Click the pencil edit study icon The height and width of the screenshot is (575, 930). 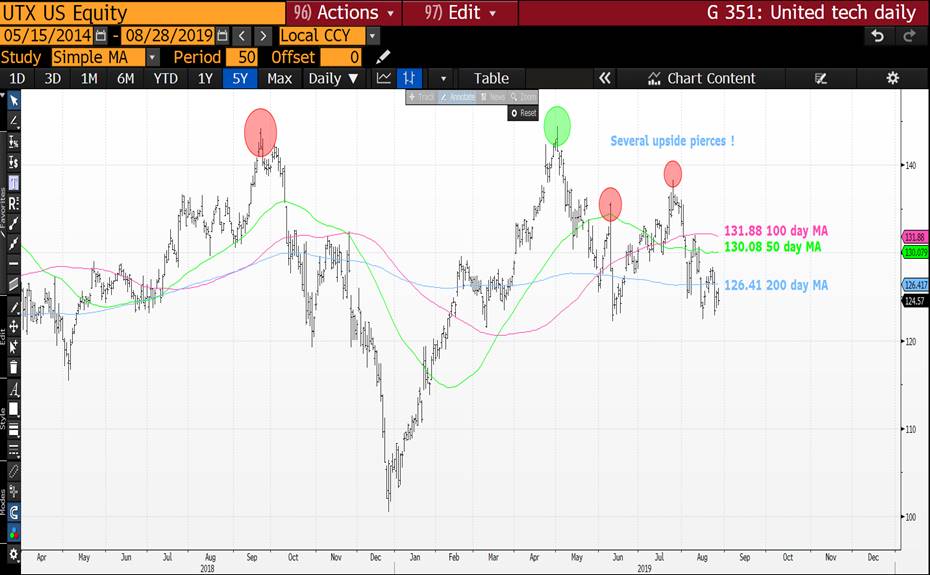(x=383, y=57)
